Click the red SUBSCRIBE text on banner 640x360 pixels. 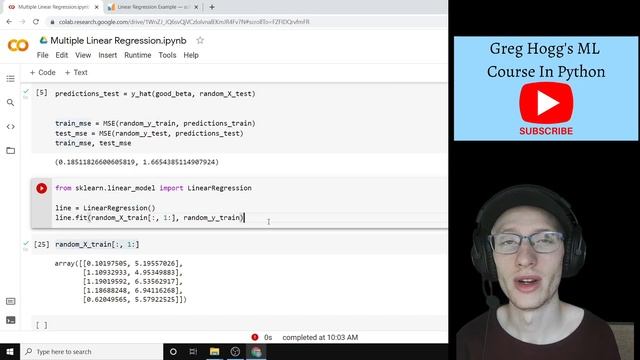point(546,131)
